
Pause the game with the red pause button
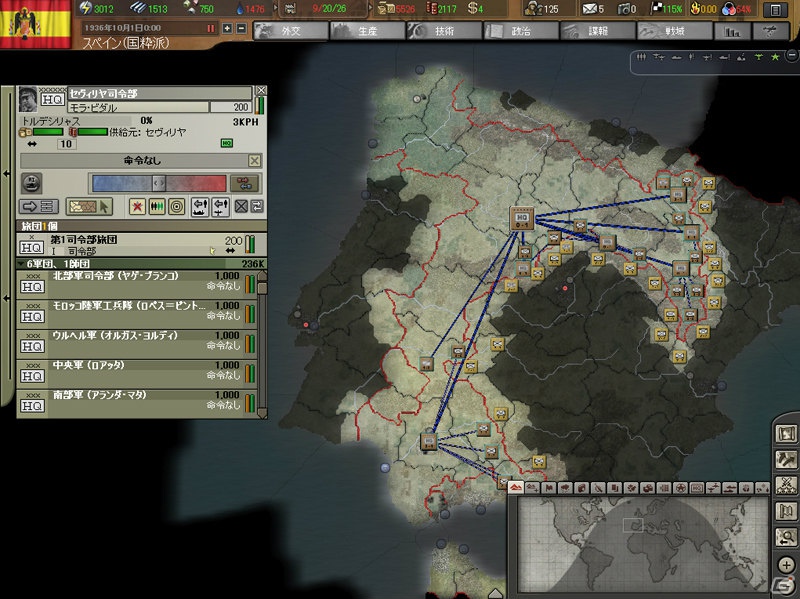[211, 29]
